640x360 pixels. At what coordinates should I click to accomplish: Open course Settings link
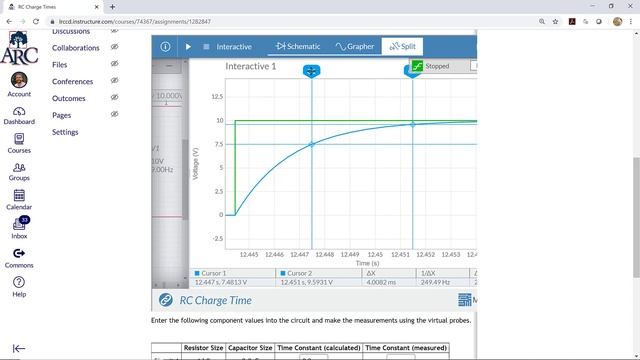(65, 132)
